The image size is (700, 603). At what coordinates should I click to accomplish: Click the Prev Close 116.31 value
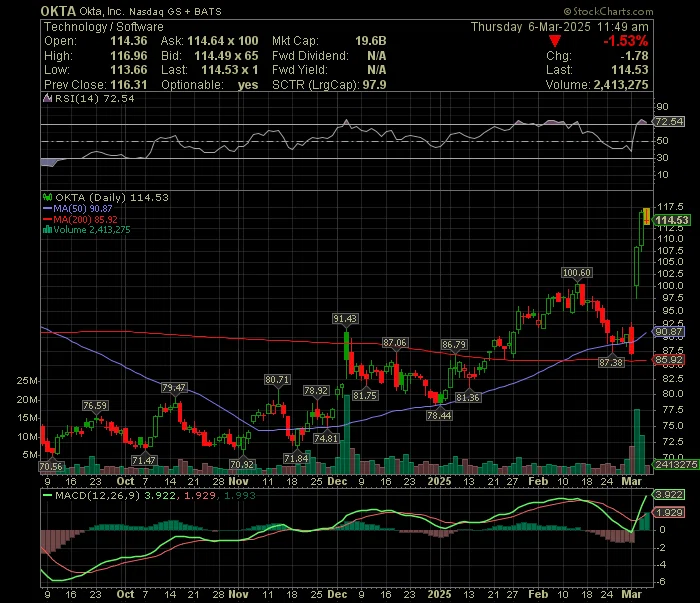click(x=129, y=85)
